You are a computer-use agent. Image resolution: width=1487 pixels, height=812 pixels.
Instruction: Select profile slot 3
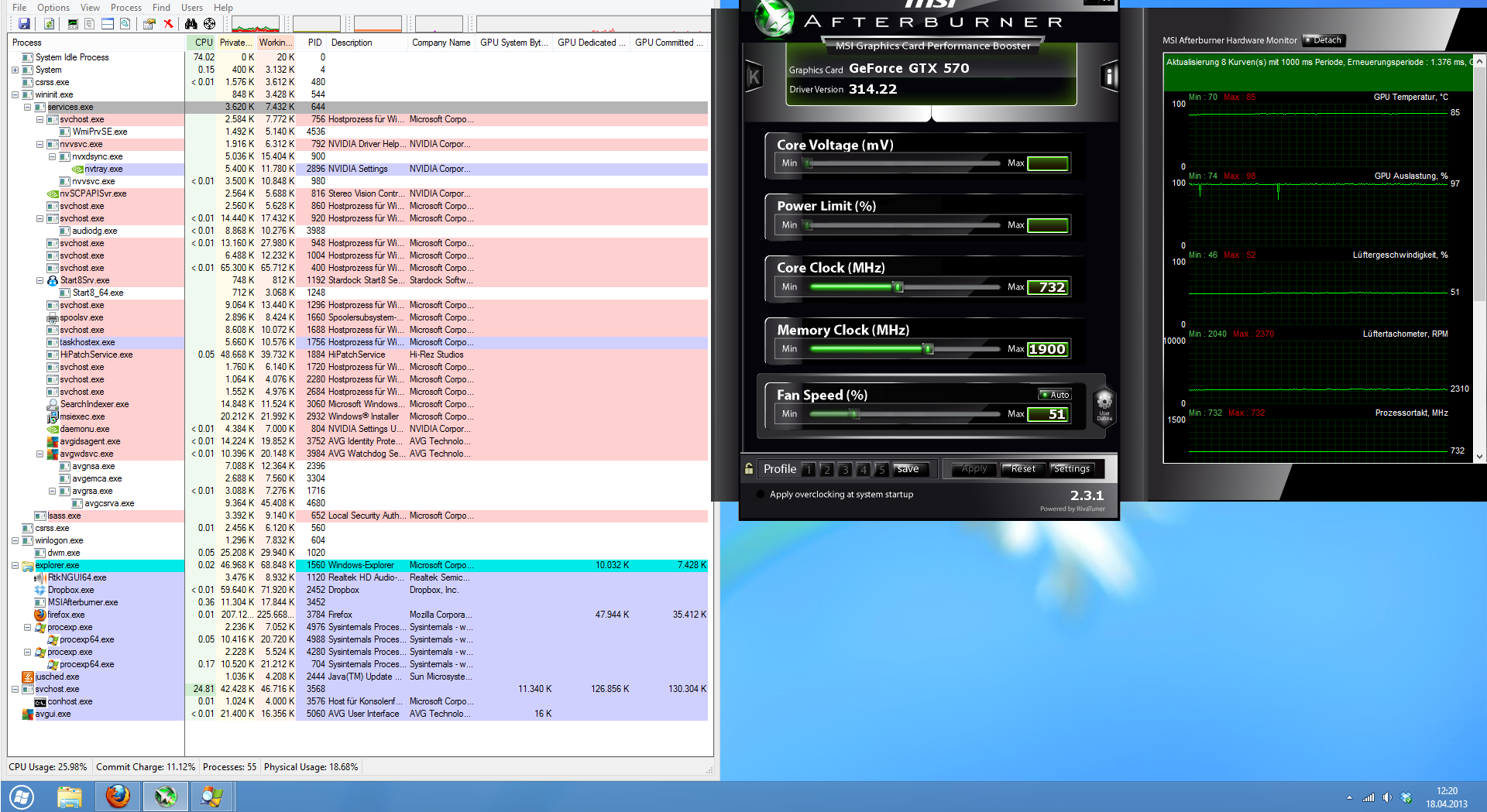tap(845, 469)
